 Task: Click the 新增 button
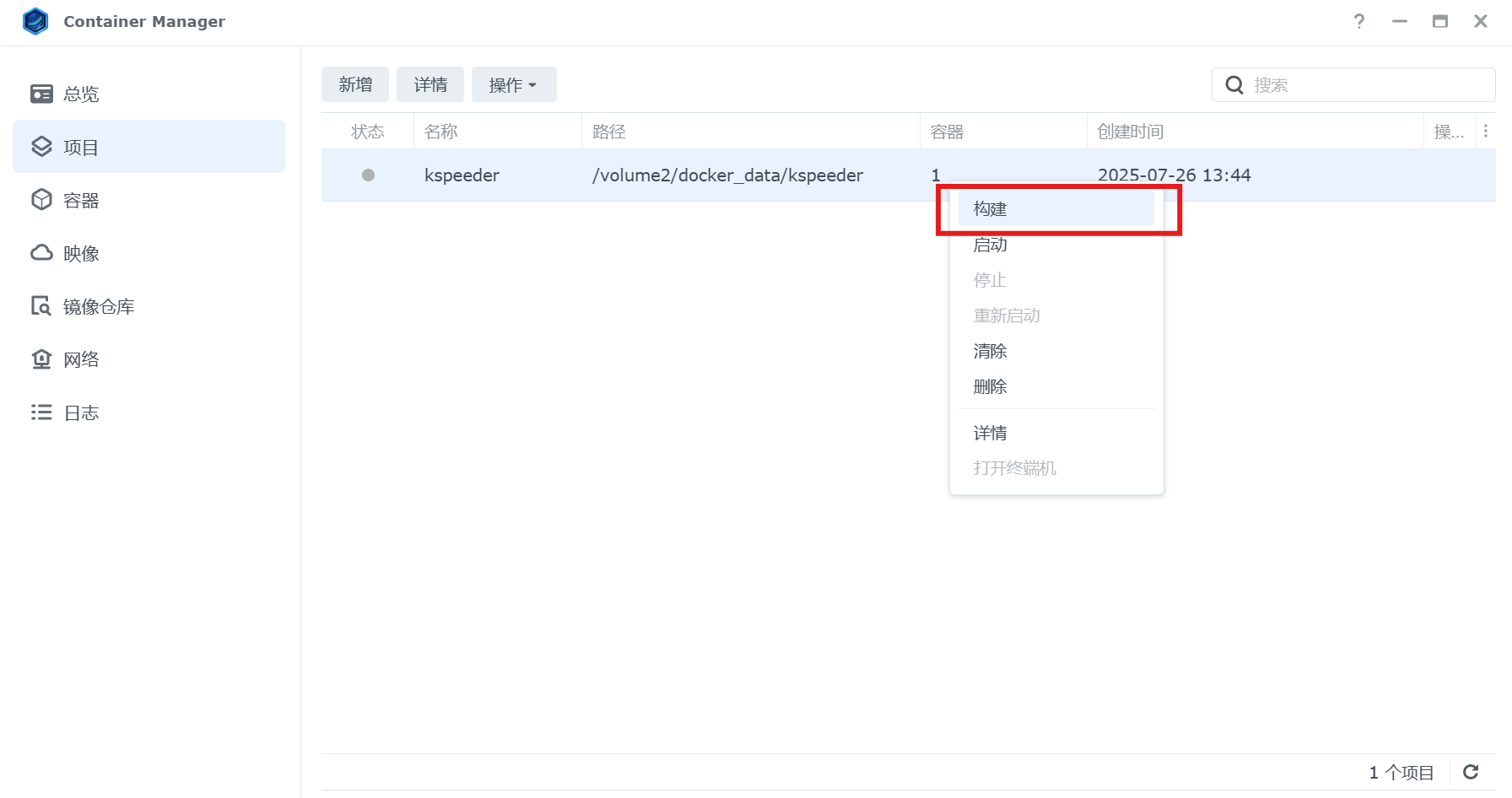(x=355, y=85)
